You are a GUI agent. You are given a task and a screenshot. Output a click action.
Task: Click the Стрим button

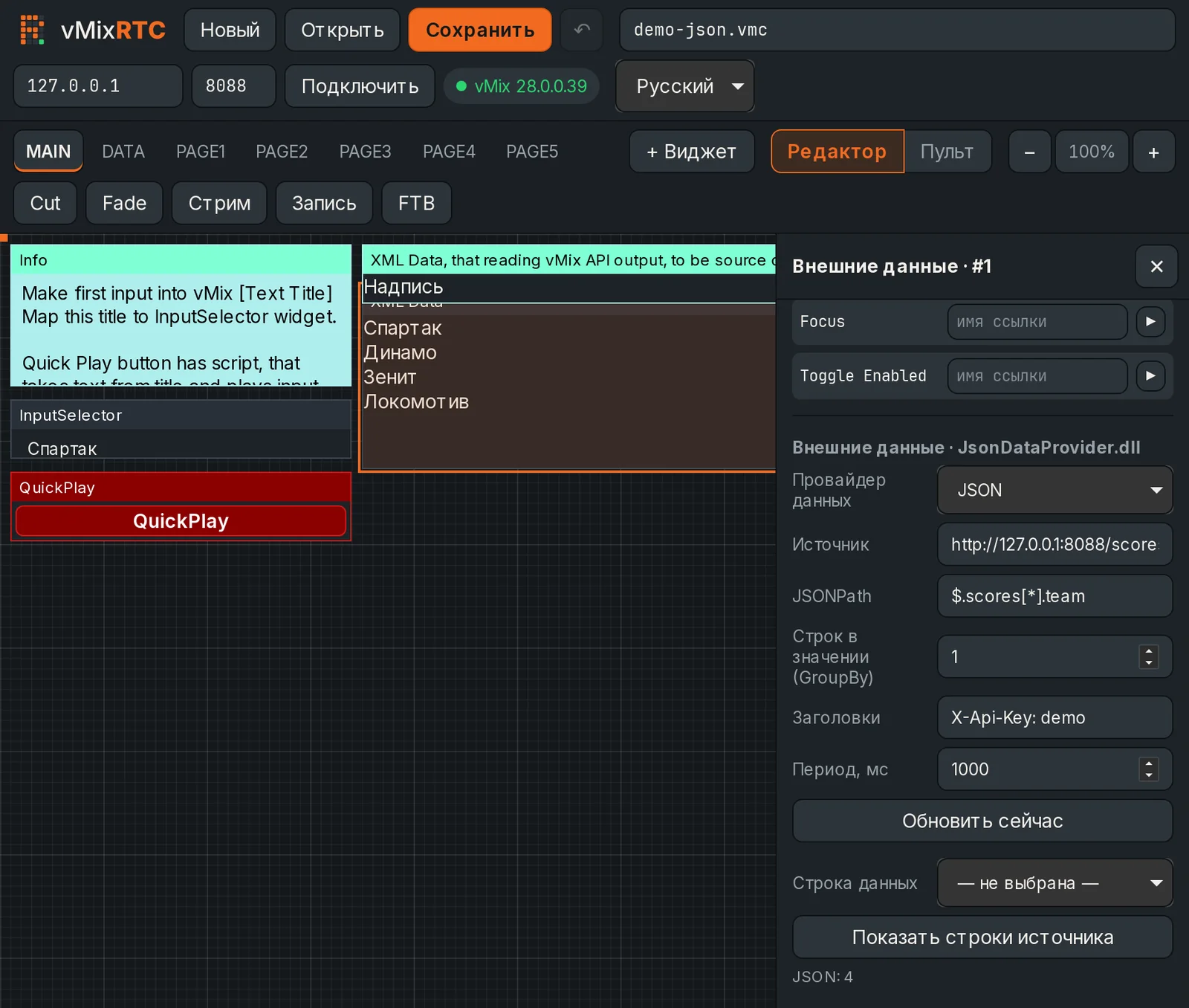[219, 203]
